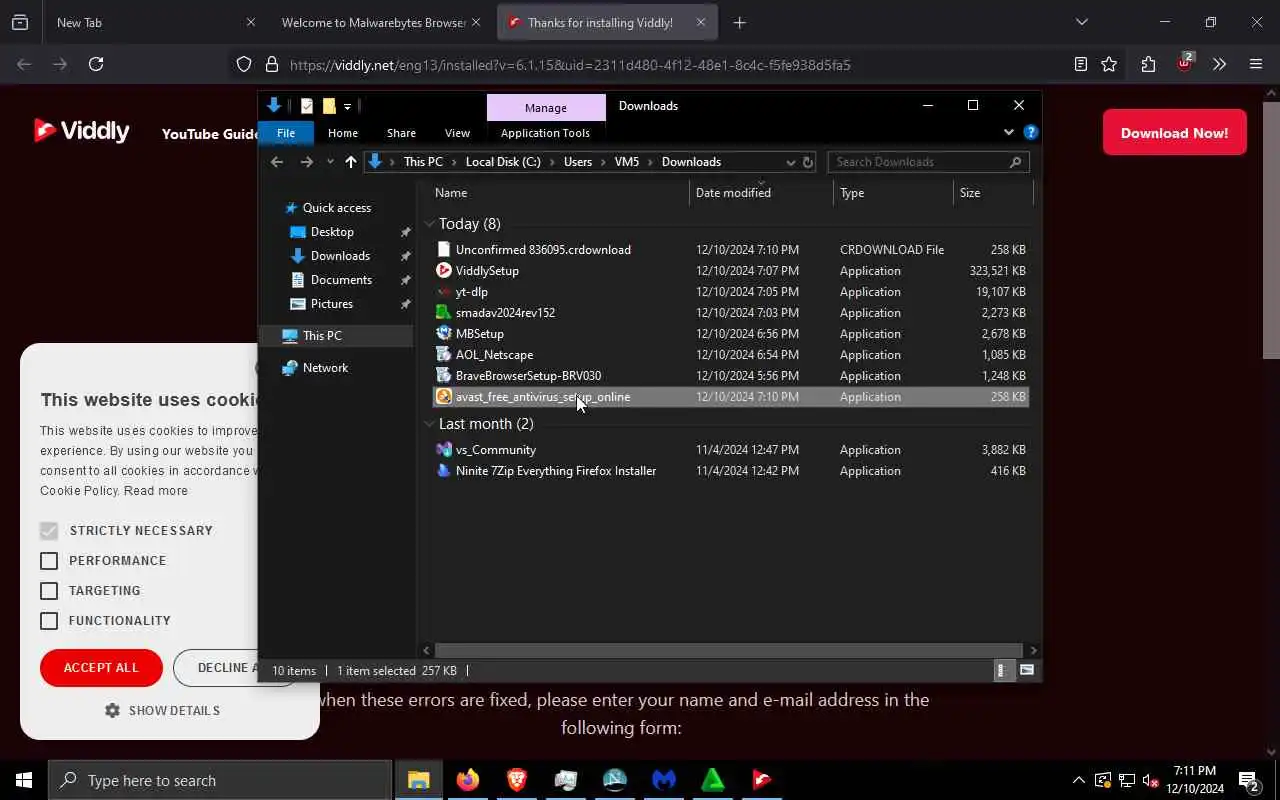Show more browser toolbar tools chevron

(1219, 64)
